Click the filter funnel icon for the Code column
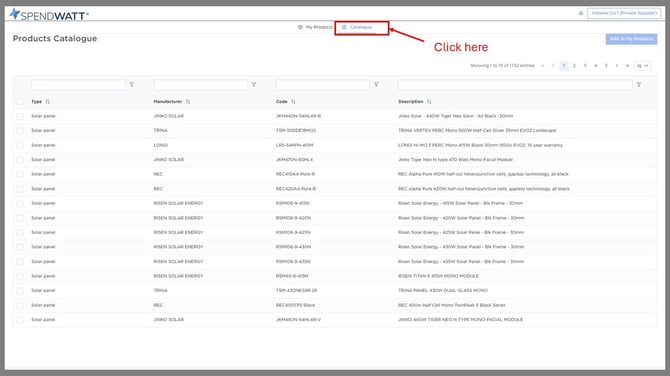The height and width of the screenshot is (376, 670). [376, 85]
